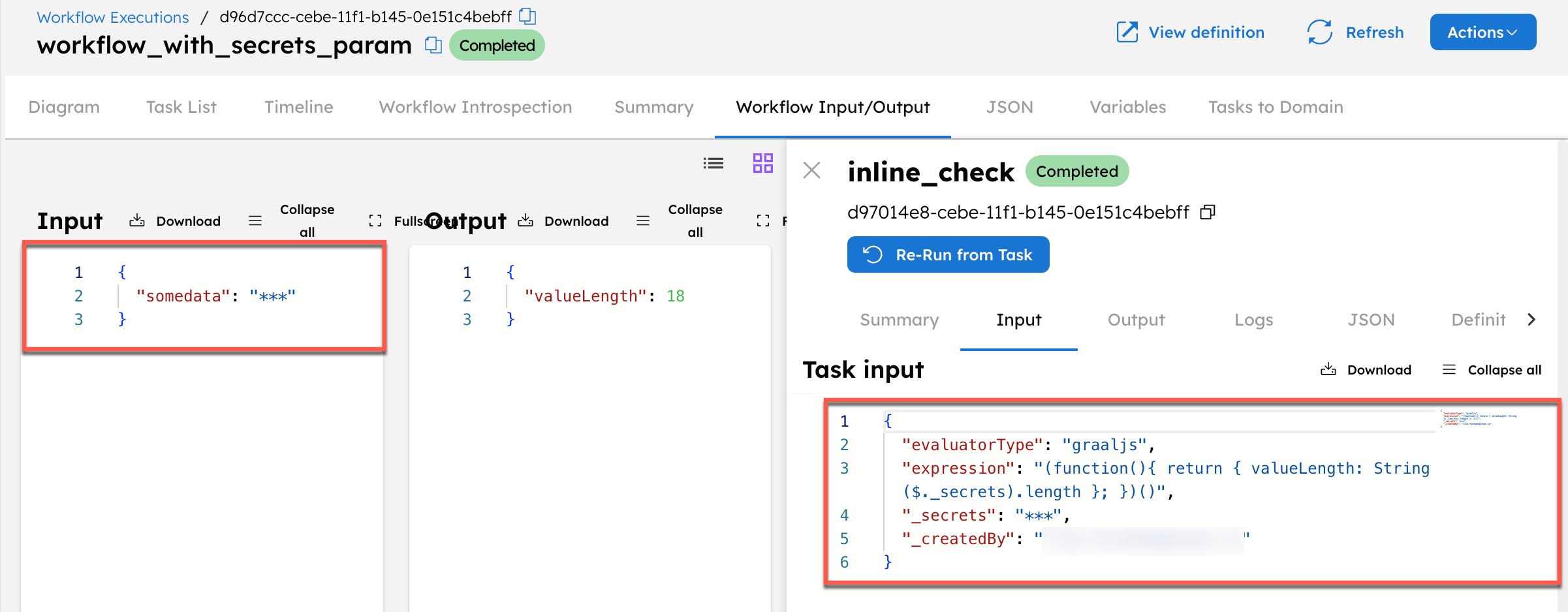Screen dimensions: 1568x612
Task: Open View definition link
Action: point(1190,32)
